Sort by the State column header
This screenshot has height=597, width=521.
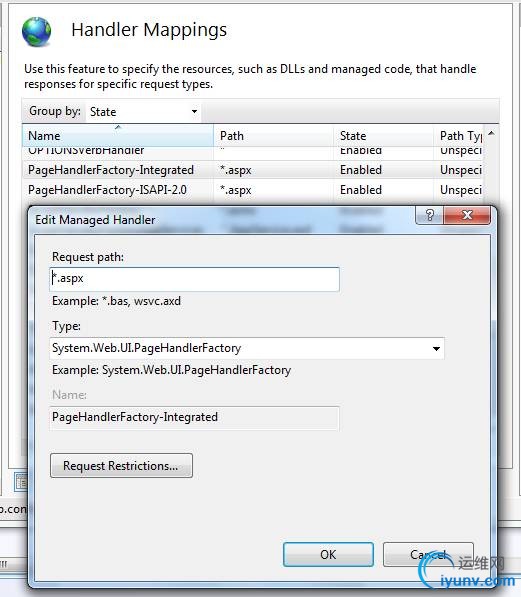pos(384,136)
